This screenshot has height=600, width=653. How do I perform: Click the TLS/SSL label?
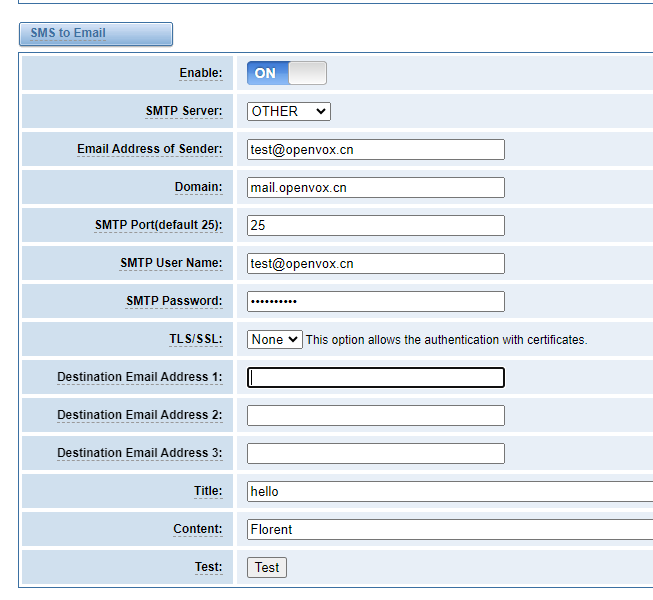click(x=196, y=339)
